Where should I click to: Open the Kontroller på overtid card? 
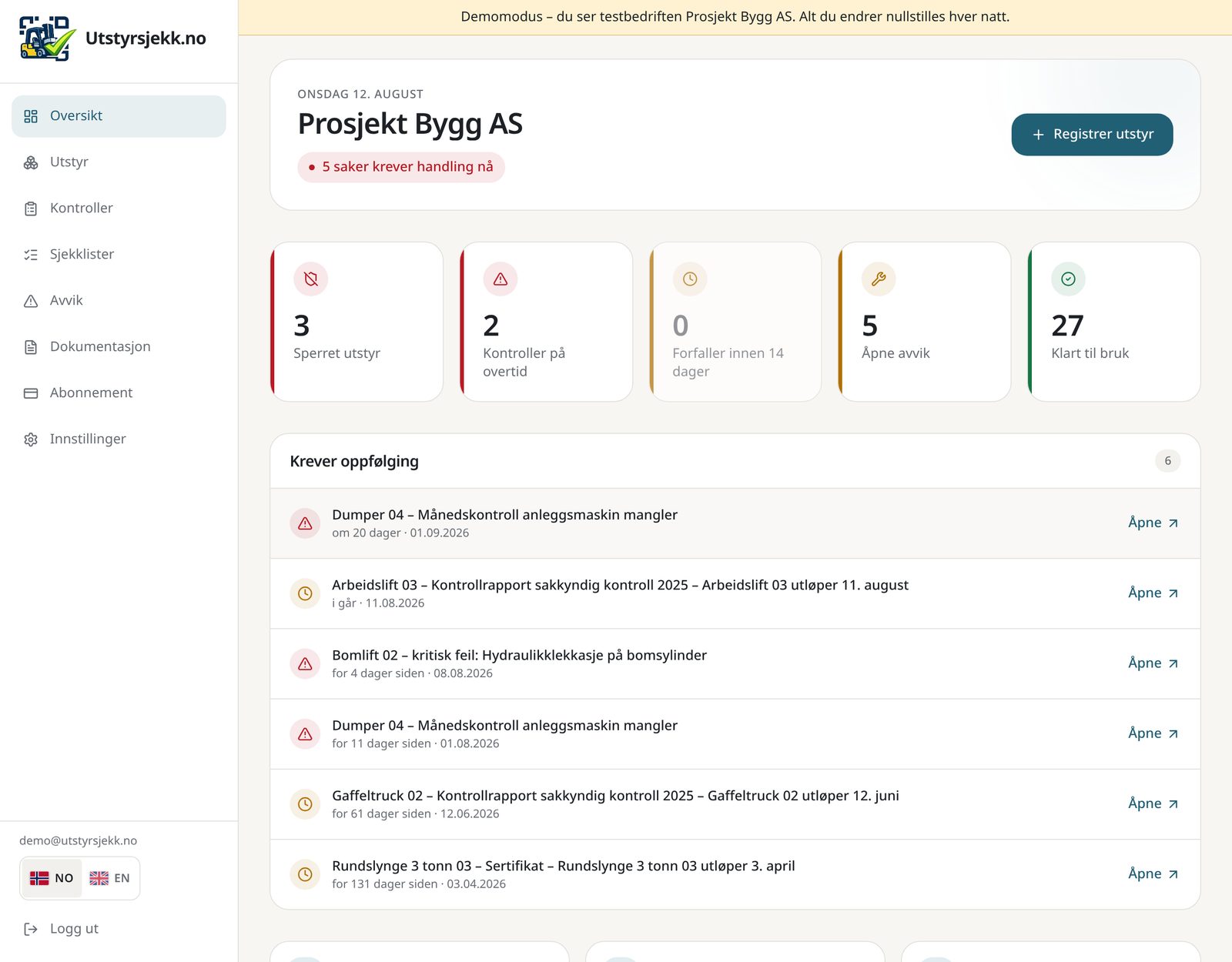click(x=547, y=322)
